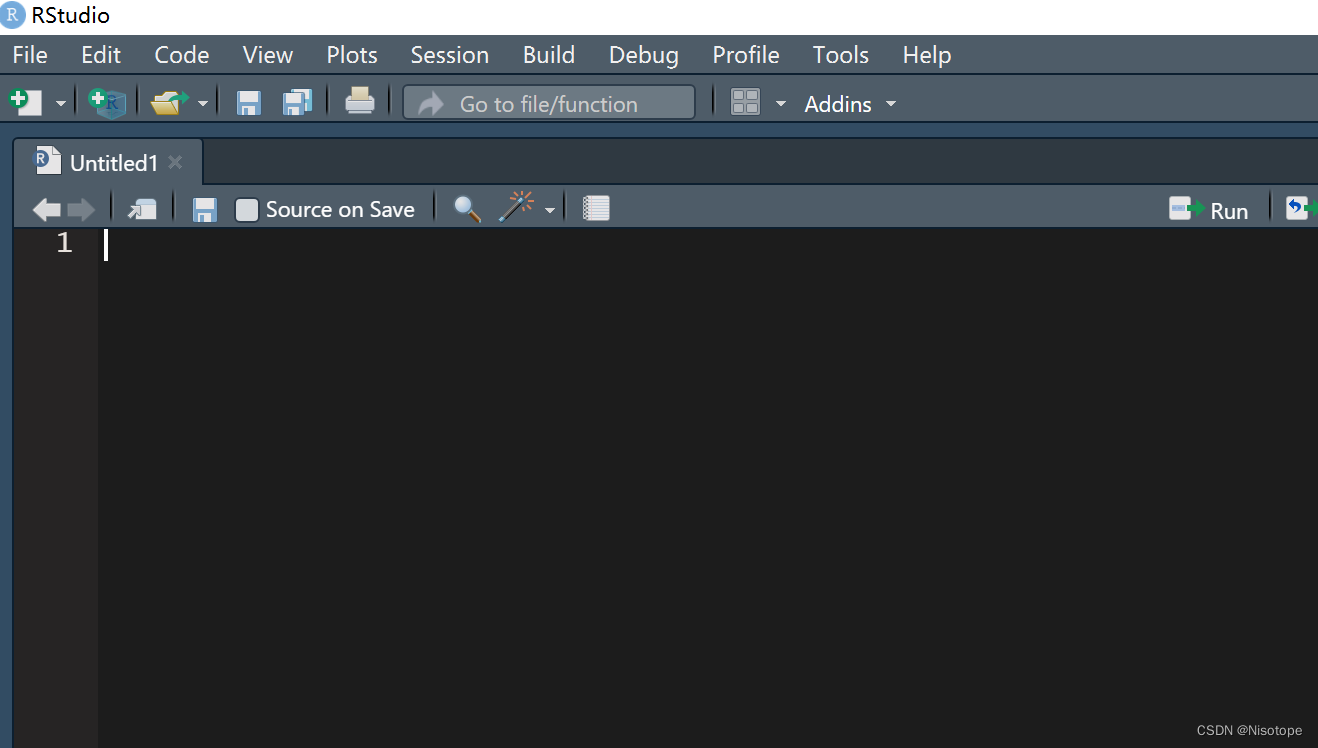Open the Build menu

point(549,55)
